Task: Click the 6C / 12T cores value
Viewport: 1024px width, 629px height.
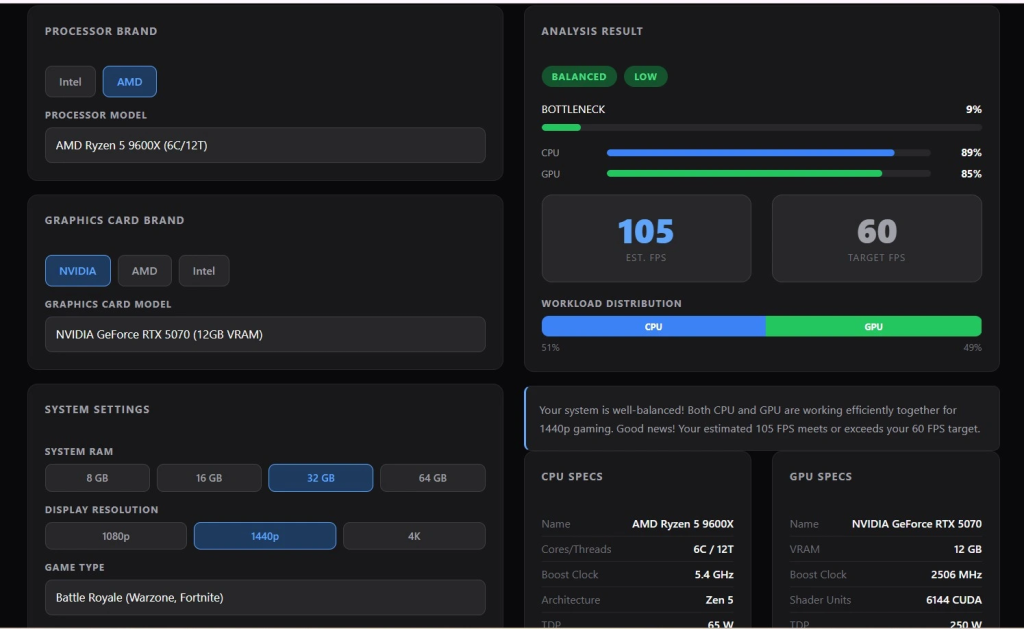Action: click(713, 549)
